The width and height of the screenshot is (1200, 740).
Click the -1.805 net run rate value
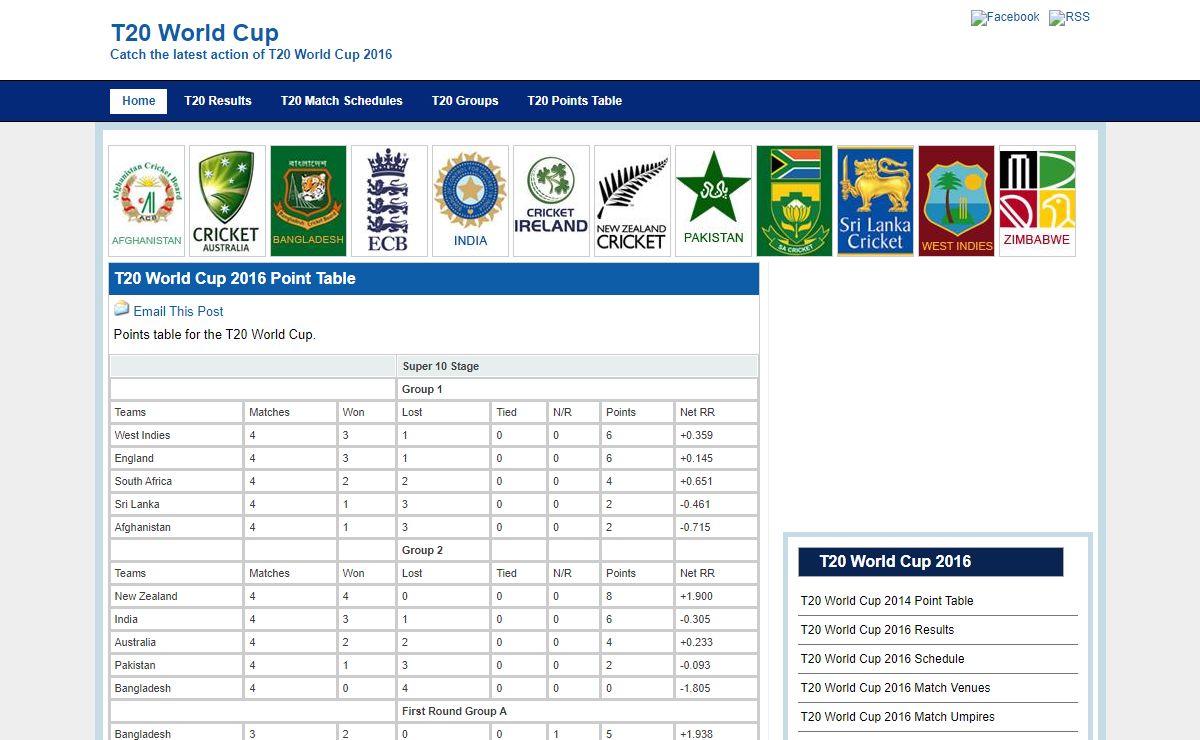pos(695,689)
